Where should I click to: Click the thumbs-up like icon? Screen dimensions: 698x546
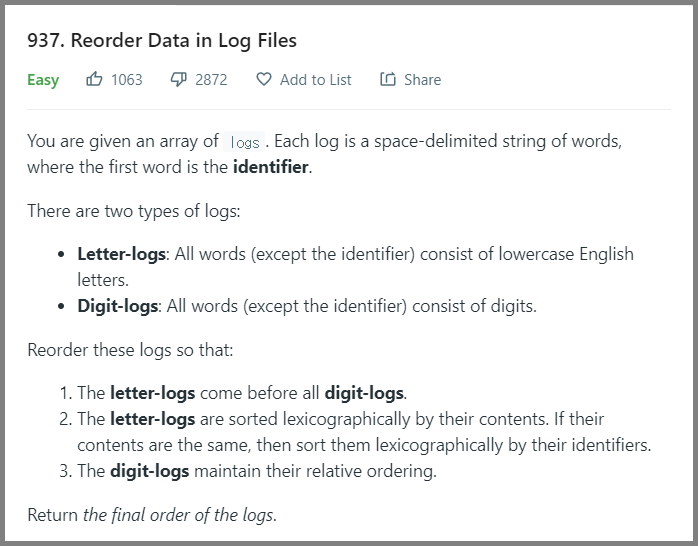pyautogui.click(x=94, y=79)
